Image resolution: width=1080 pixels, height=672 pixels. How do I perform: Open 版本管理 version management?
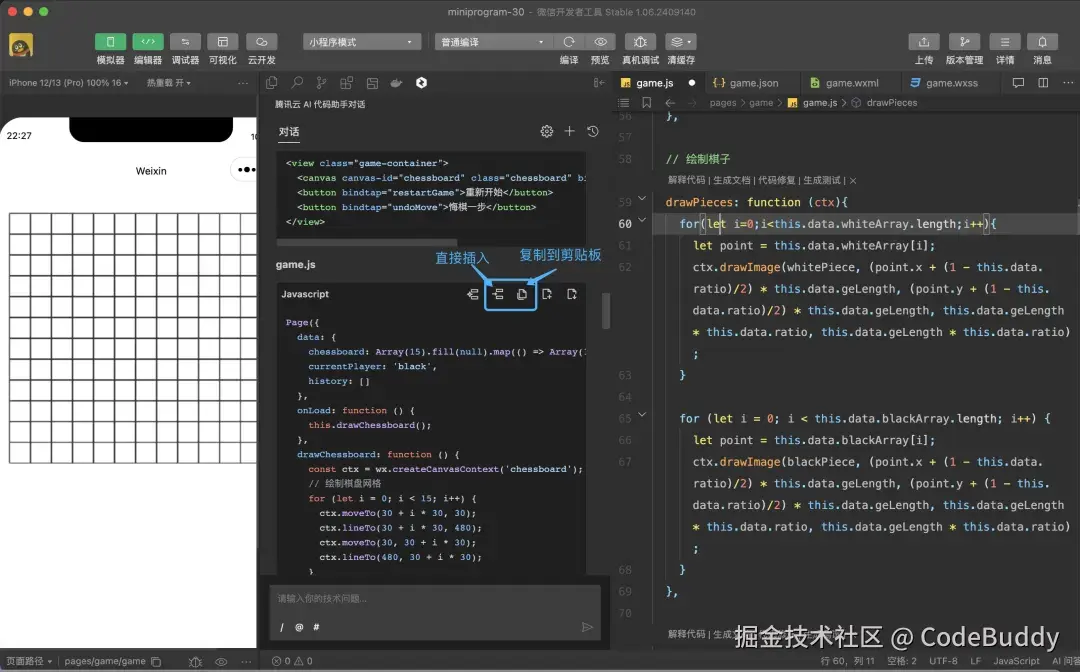(x=964, y=42)
